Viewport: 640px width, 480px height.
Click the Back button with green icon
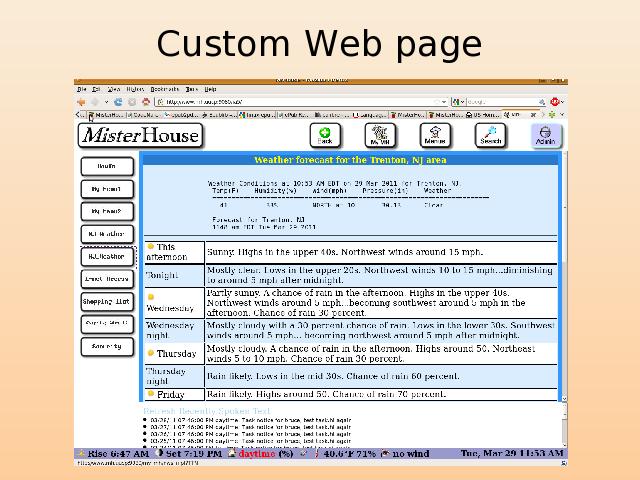point(324,135)
